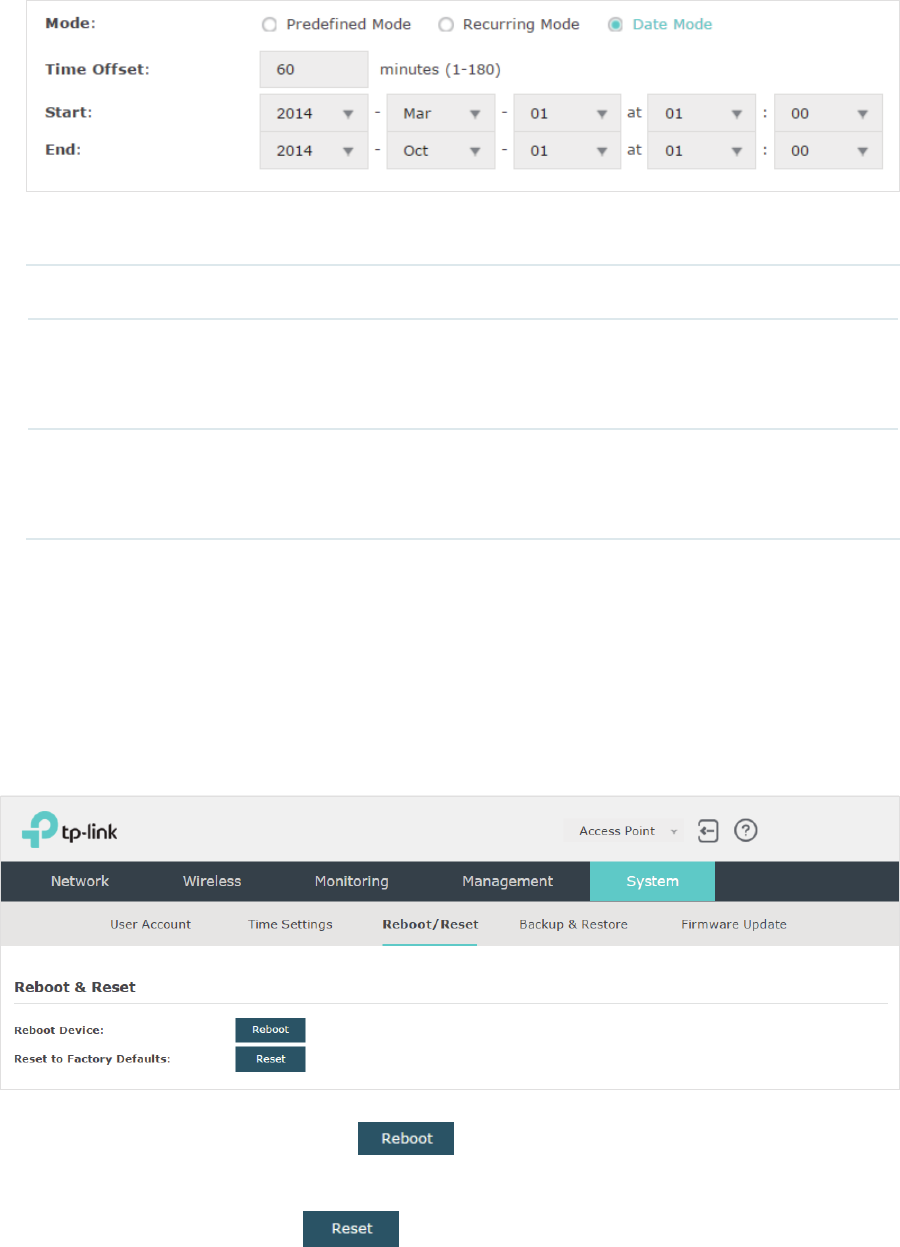Click the Reset to Factory Defaults label
This screenshot has width=900, height=1247.
pyautogui.click(x=92, y=1059)
